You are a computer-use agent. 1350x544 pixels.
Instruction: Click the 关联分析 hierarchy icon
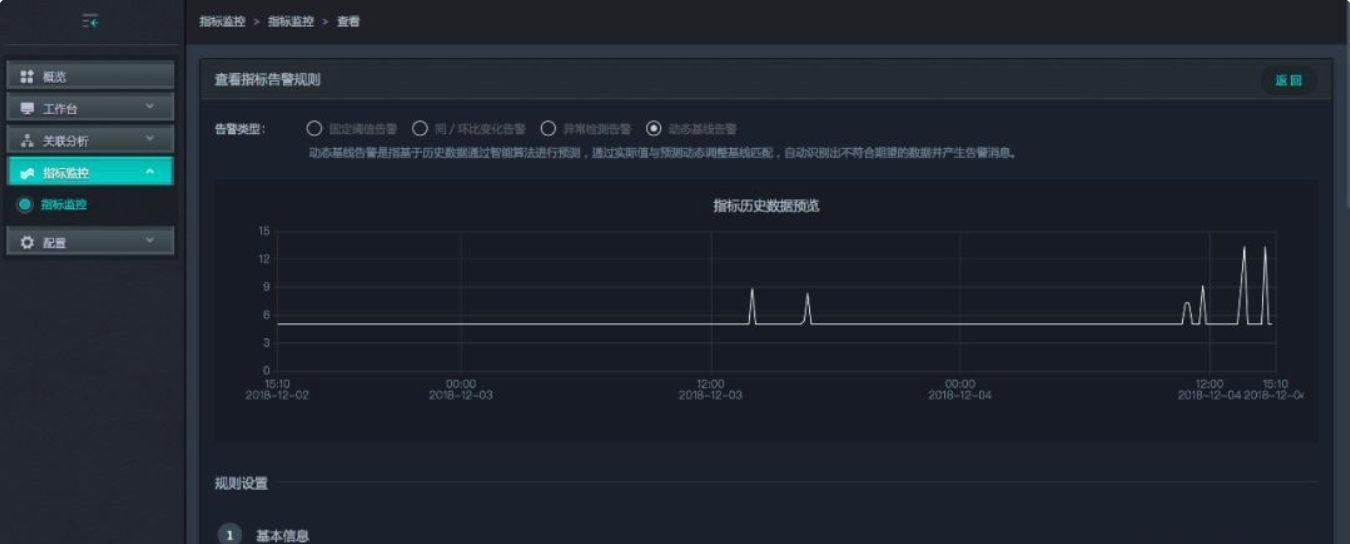pos(27,141)
